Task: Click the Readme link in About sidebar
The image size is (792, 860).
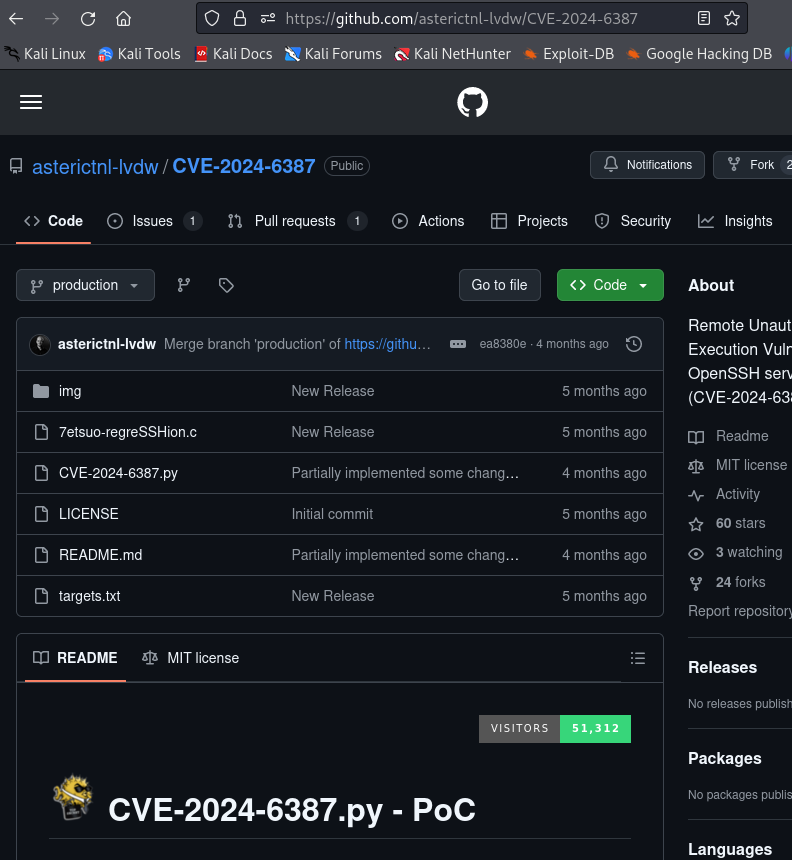Action: pos(742,436)
